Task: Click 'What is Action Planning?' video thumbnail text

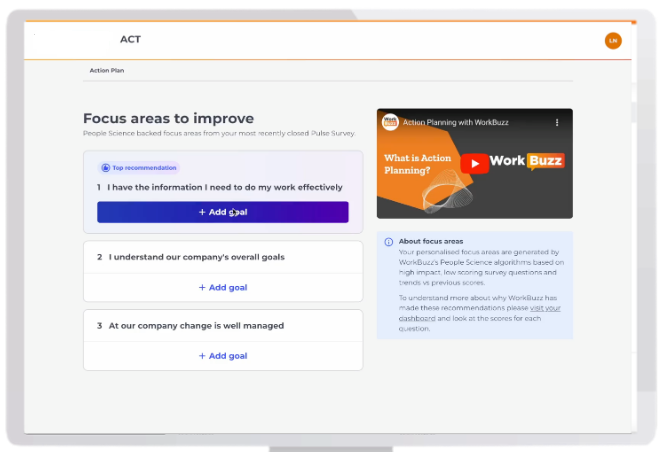Action: (418, 164)
